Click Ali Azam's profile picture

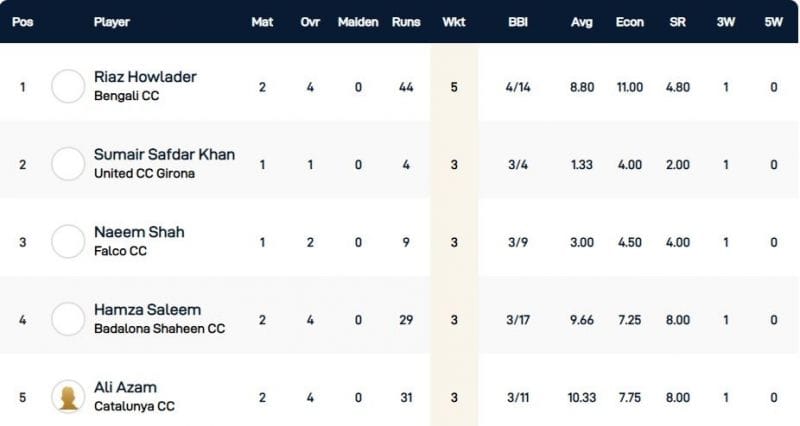[68, 396]
